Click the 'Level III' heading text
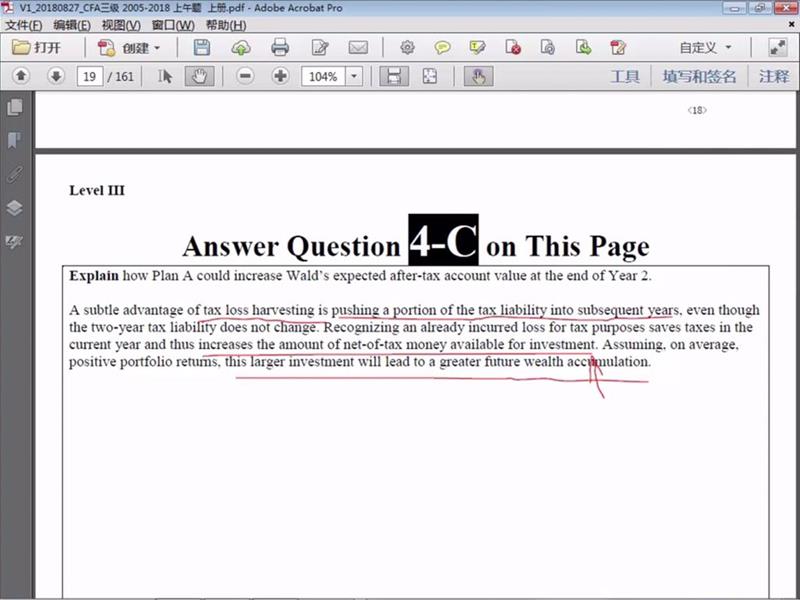 click(x=97, y=190)
